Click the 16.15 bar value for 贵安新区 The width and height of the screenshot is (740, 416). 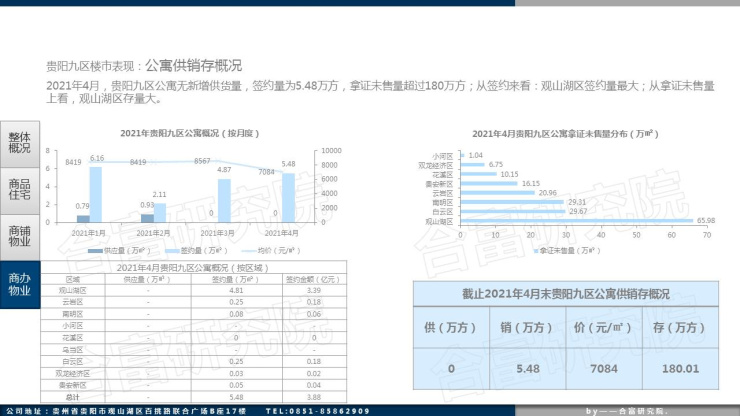pyautogui.click(x=530, y=184)
